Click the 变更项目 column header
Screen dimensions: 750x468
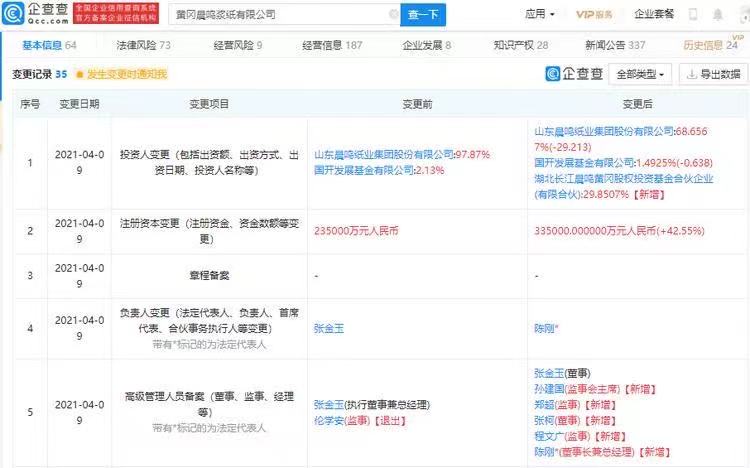pos(209,104)
